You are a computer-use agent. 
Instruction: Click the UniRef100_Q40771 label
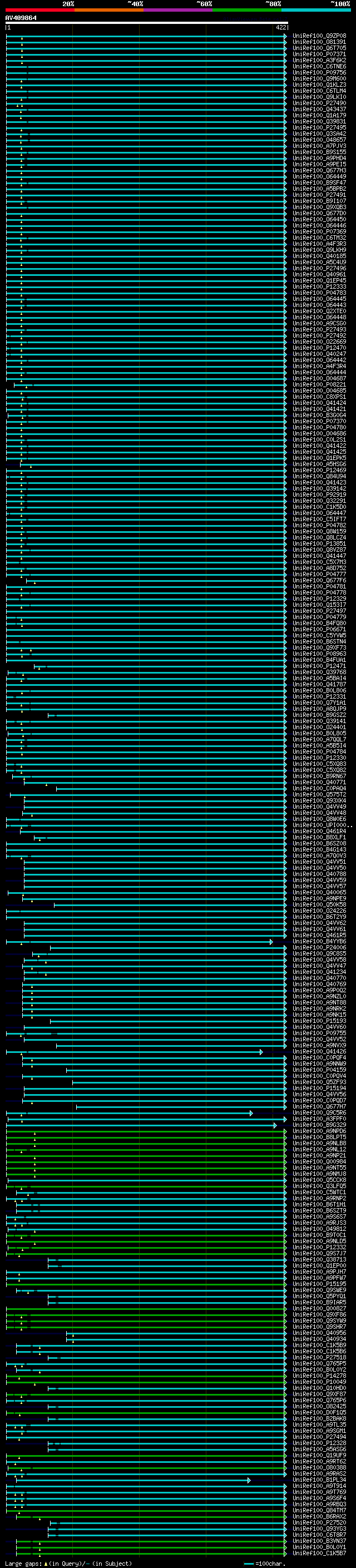[x=319, y=782]
